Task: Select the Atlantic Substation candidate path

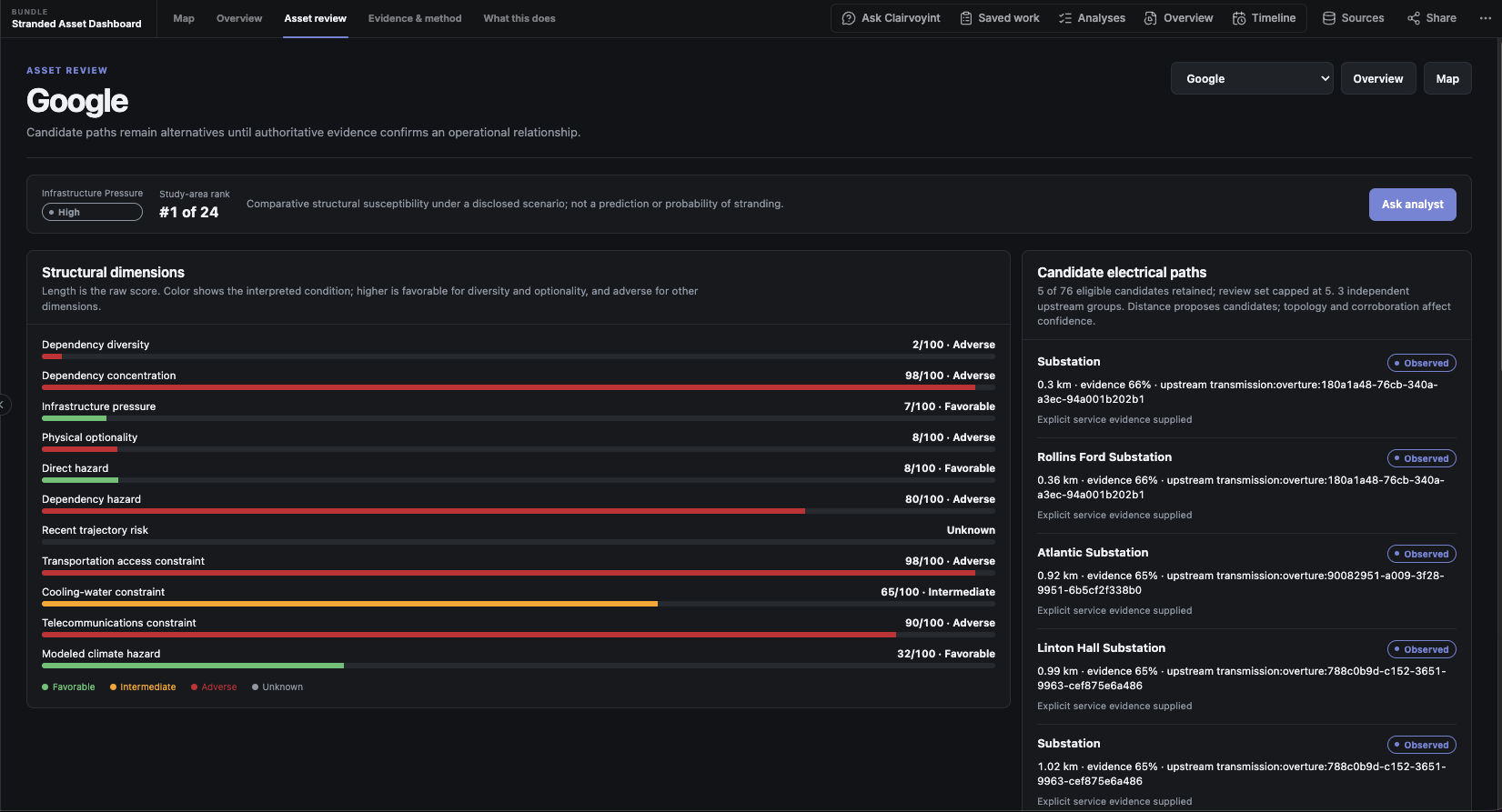Action: point(1246,581)
